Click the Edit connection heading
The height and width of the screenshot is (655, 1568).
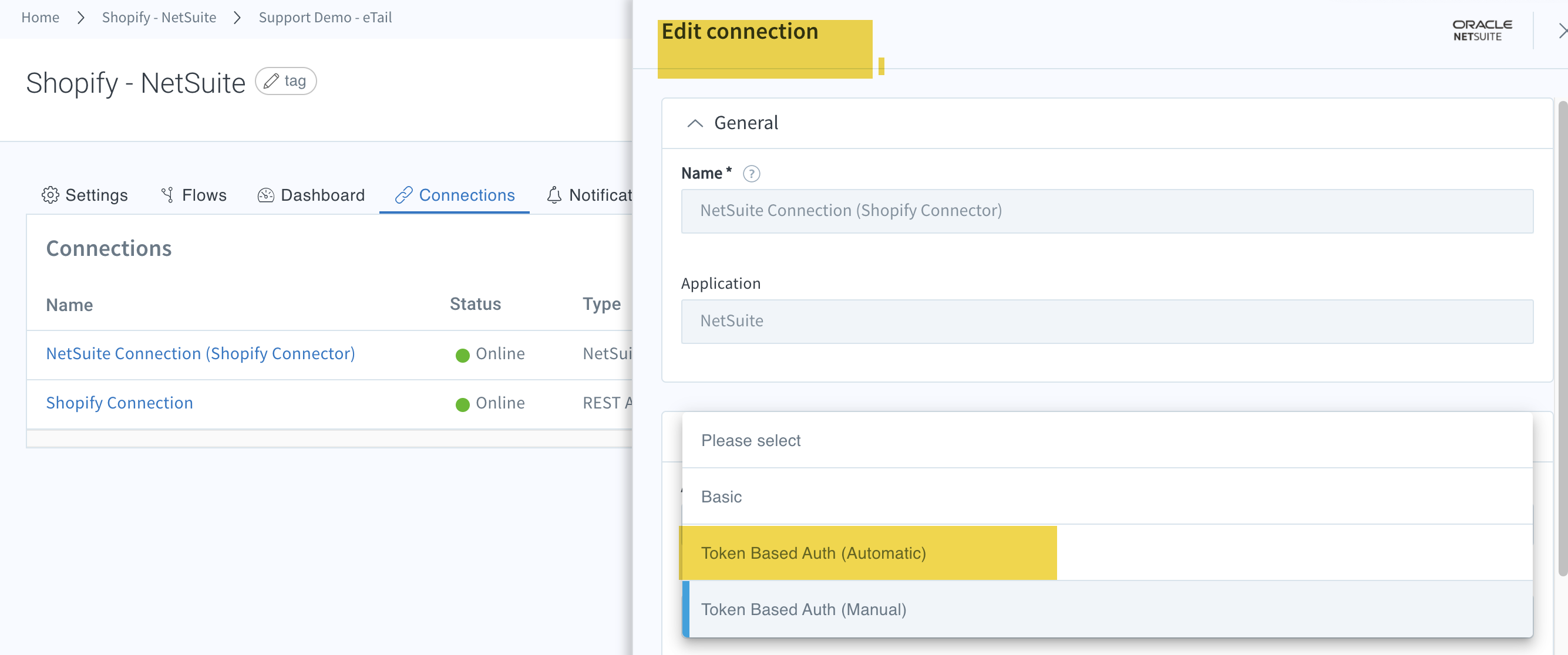[739, 32]
